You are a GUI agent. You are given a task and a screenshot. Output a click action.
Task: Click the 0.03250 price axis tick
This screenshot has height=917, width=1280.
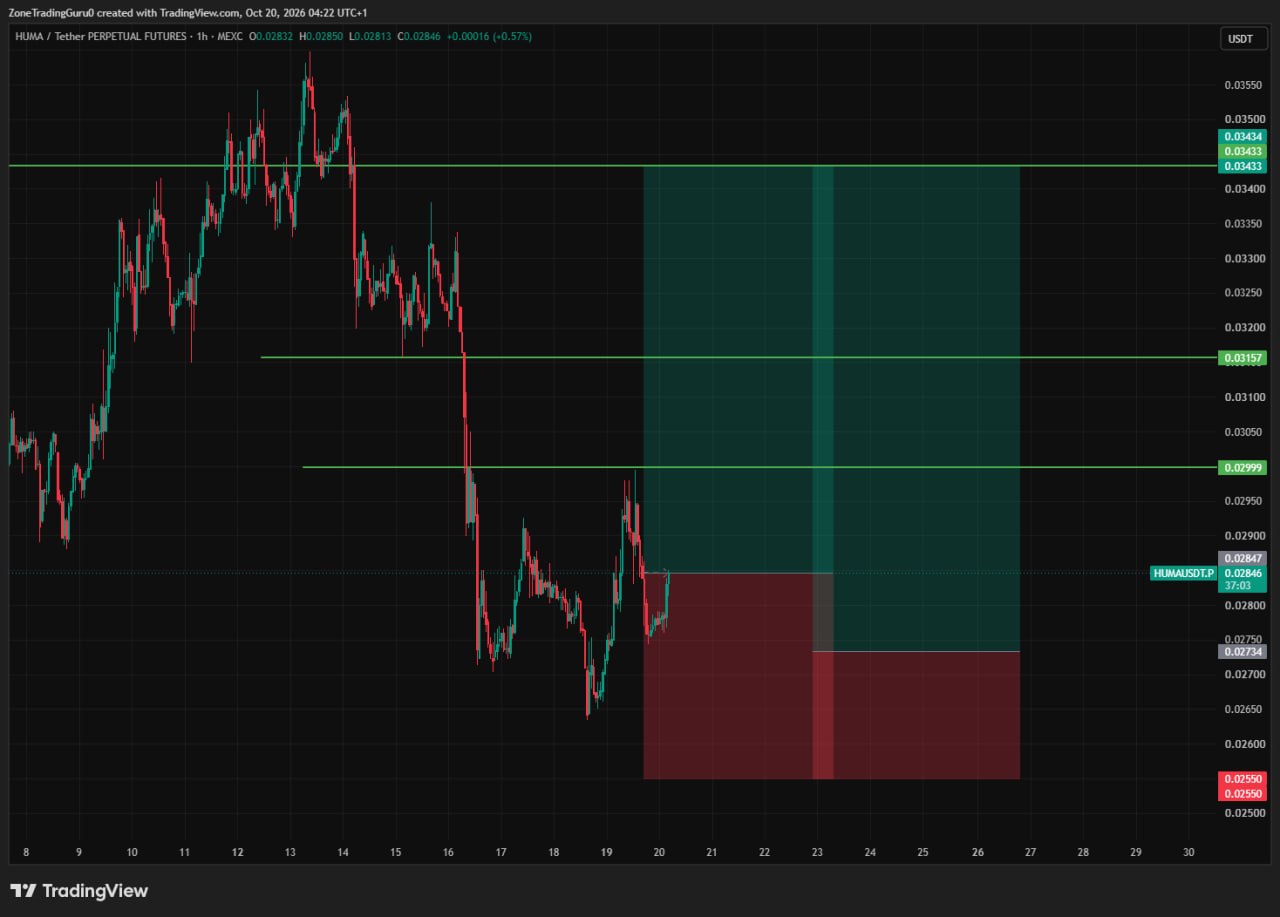(1243, 293)
